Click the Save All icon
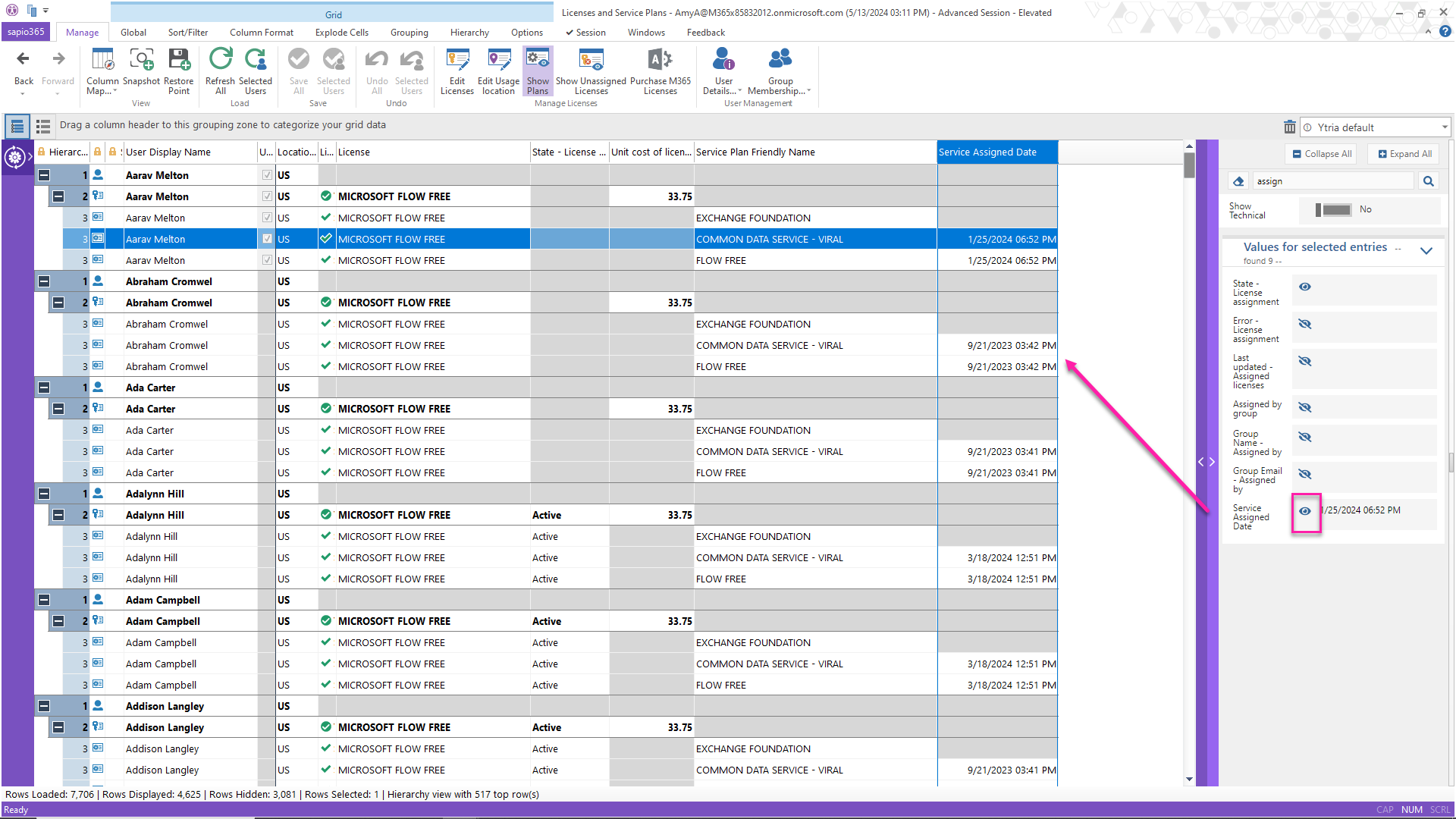This screenshot has height=819, width=1456. 299,59
